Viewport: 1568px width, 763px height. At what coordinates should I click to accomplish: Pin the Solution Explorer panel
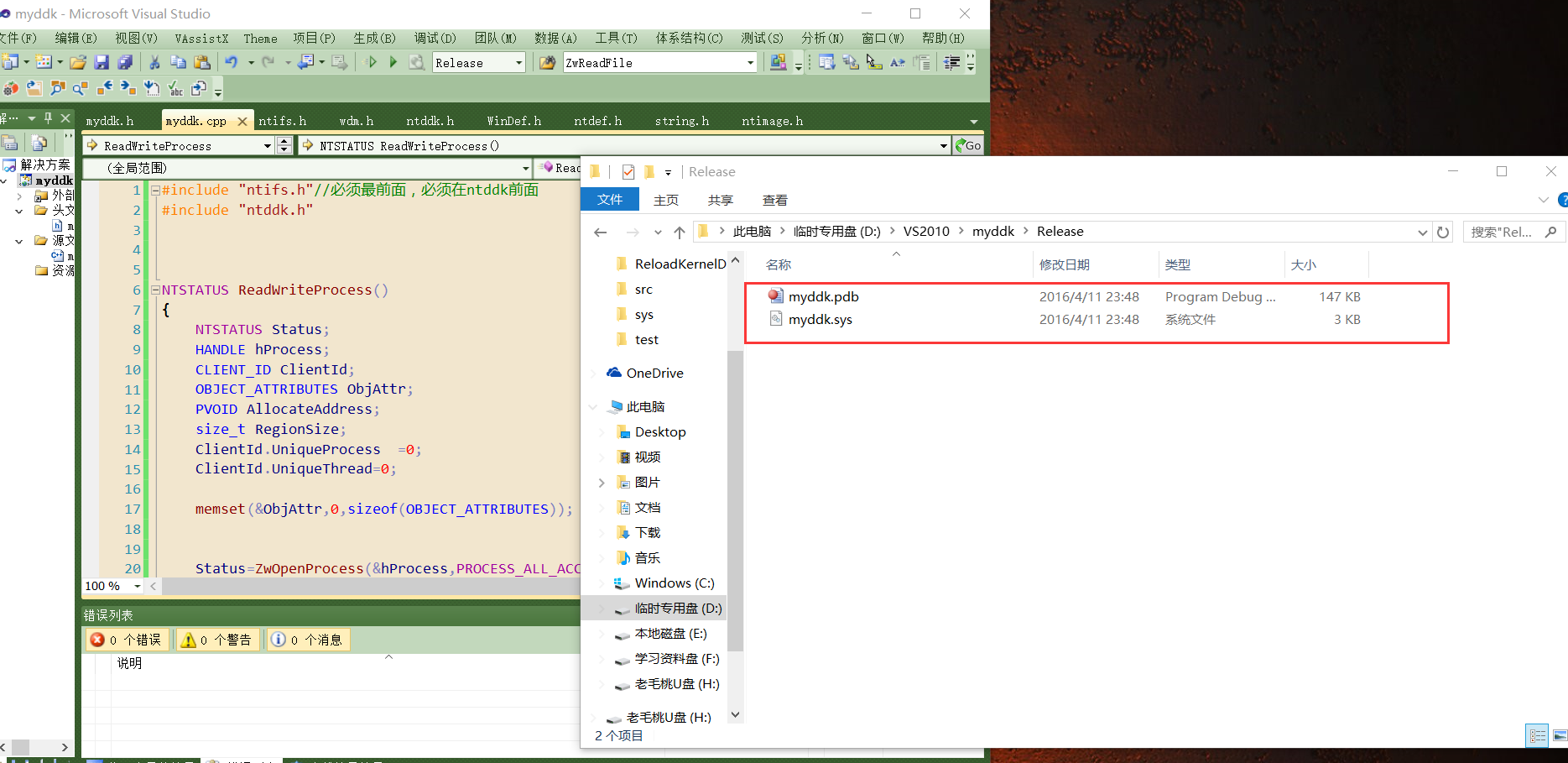pos(48,118)
